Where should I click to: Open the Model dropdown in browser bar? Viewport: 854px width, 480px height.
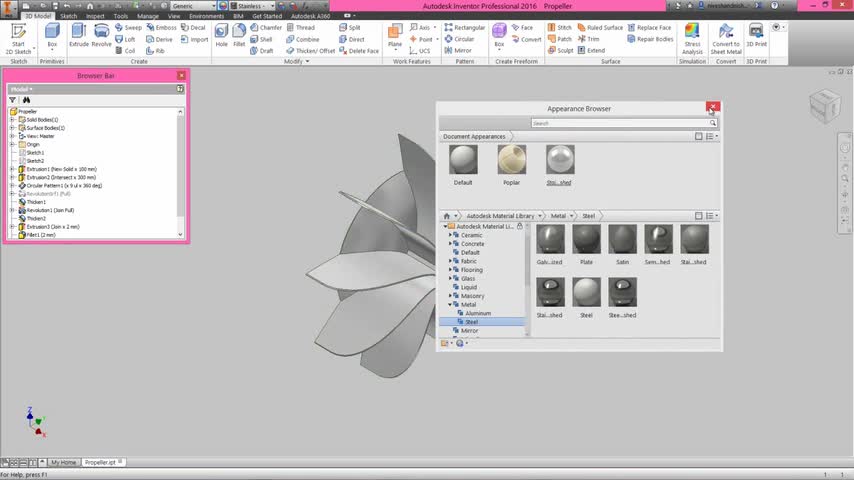pyautogui.click(x=22, y=89)
